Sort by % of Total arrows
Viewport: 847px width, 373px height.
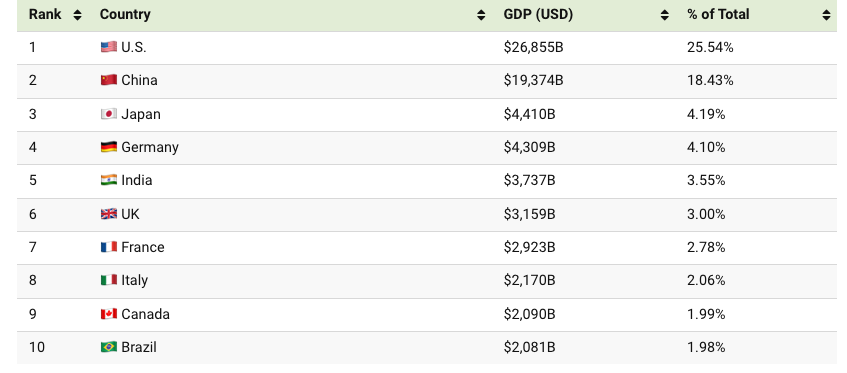826,15
